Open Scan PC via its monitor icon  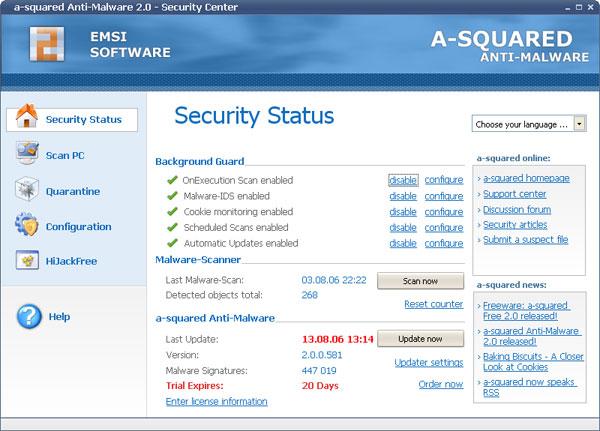(27, 153)
